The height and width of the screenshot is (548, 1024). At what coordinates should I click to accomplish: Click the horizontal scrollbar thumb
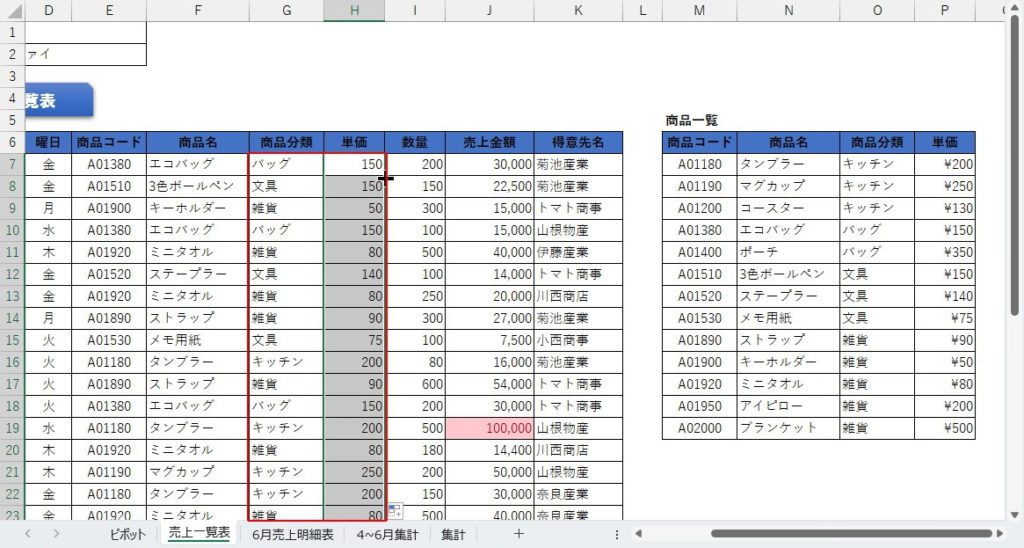850,534
